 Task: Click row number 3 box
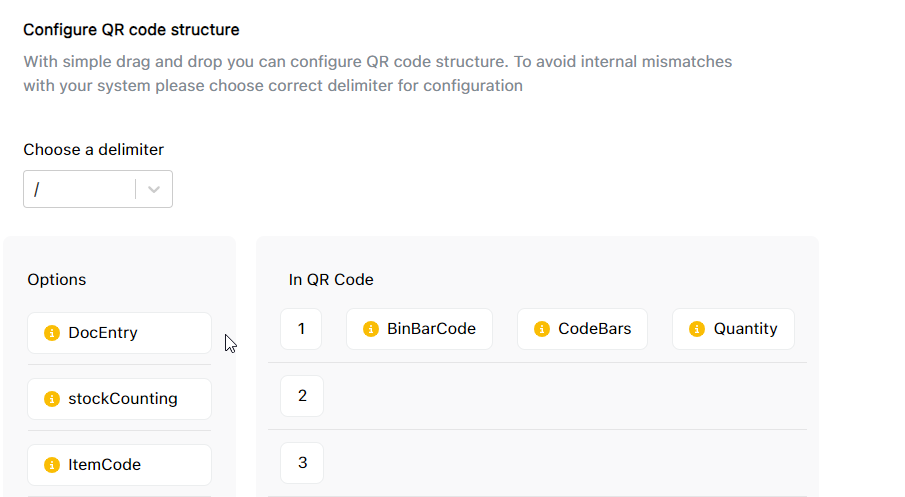(302, 463)
